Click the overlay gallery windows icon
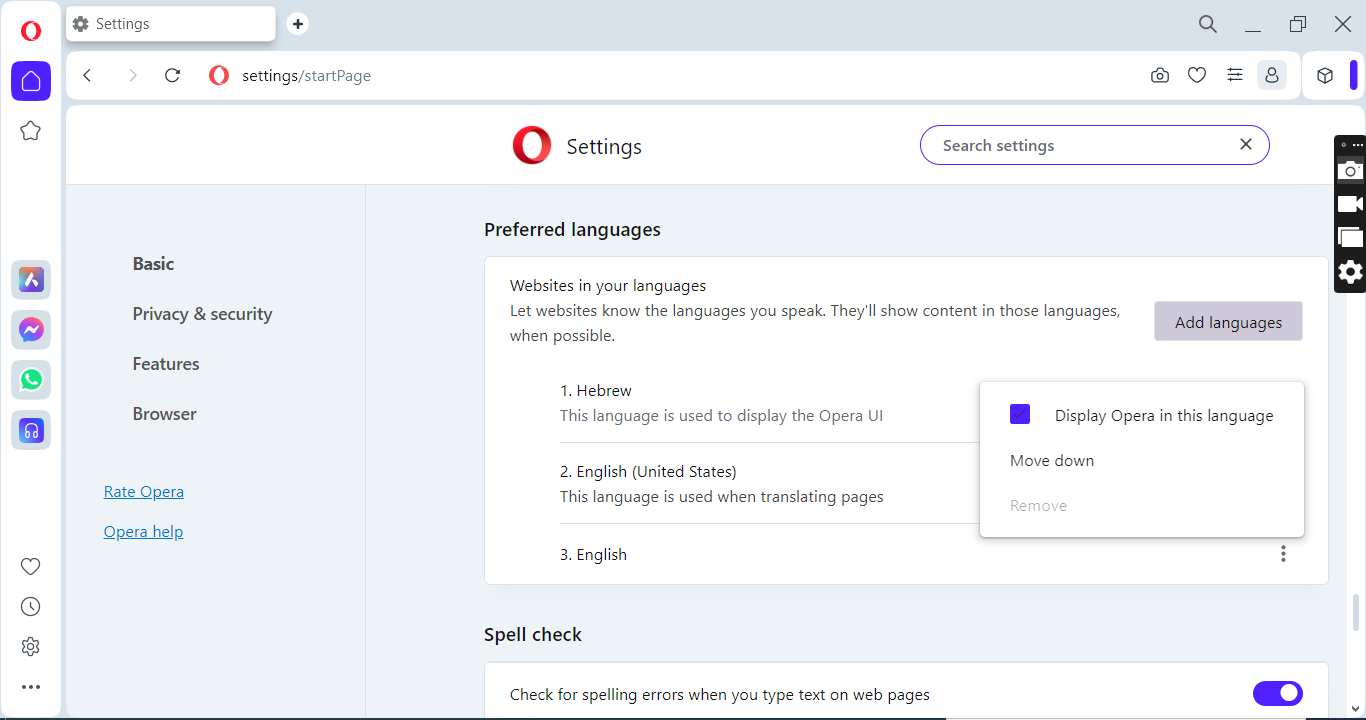 (x=1350, y=237)
